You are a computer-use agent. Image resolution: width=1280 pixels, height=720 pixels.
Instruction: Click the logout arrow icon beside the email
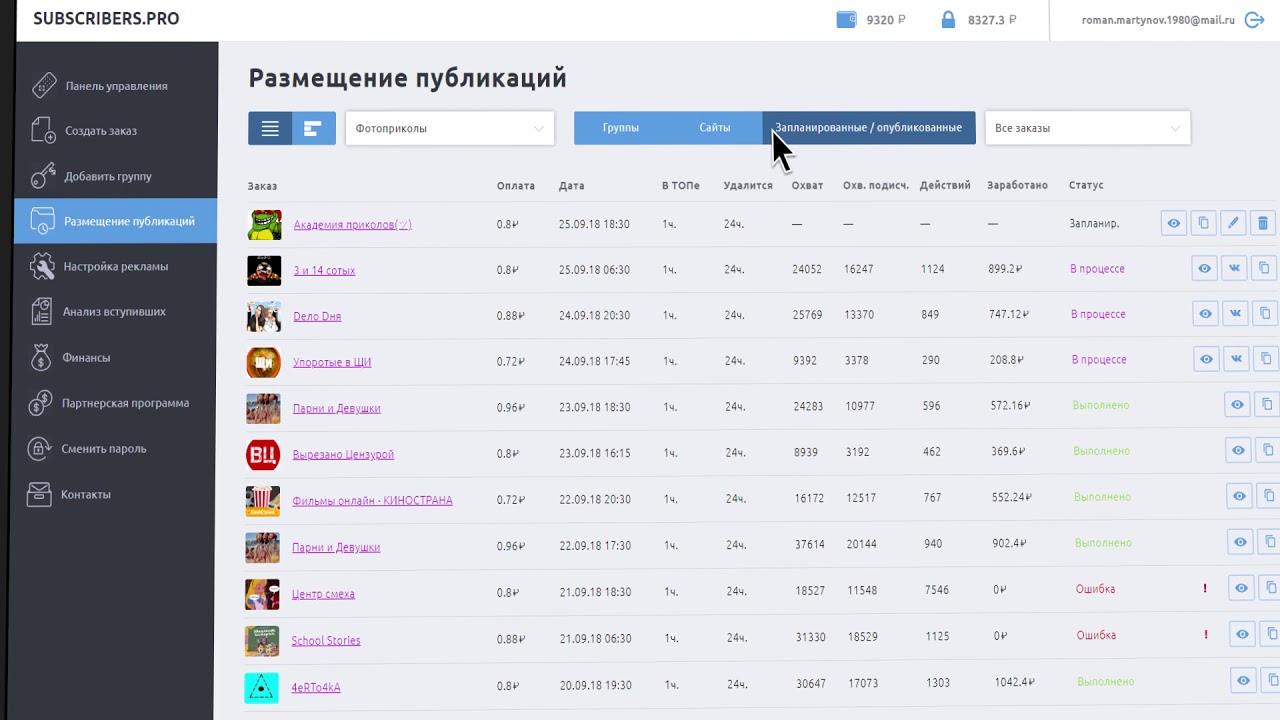point(1254,20)
